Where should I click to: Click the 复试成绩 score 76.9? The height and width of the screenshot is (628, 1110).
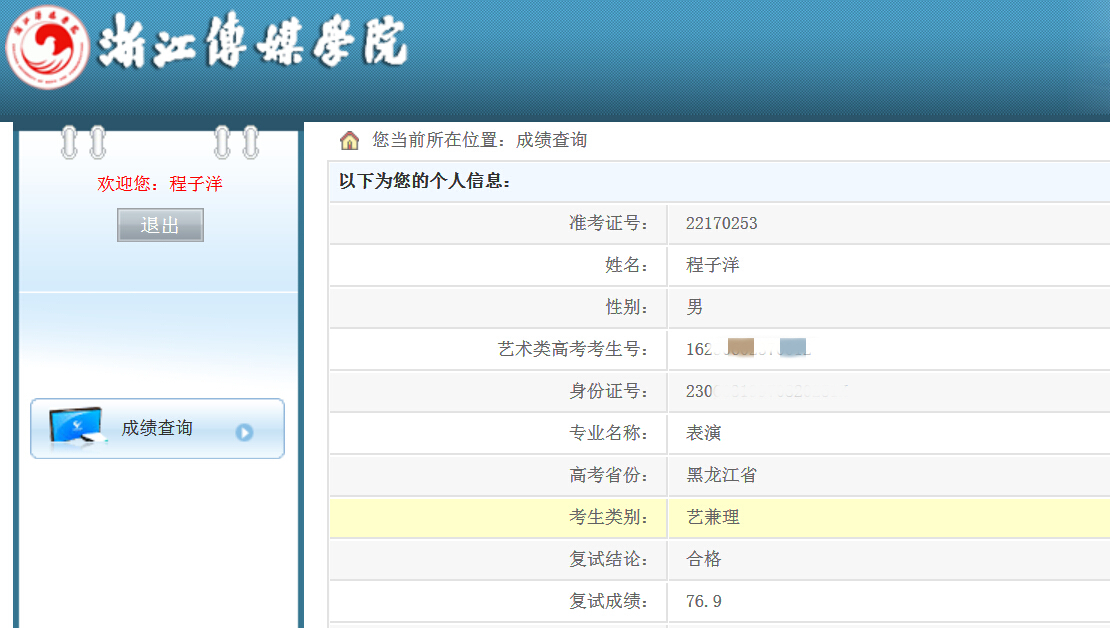pos(703,601)
